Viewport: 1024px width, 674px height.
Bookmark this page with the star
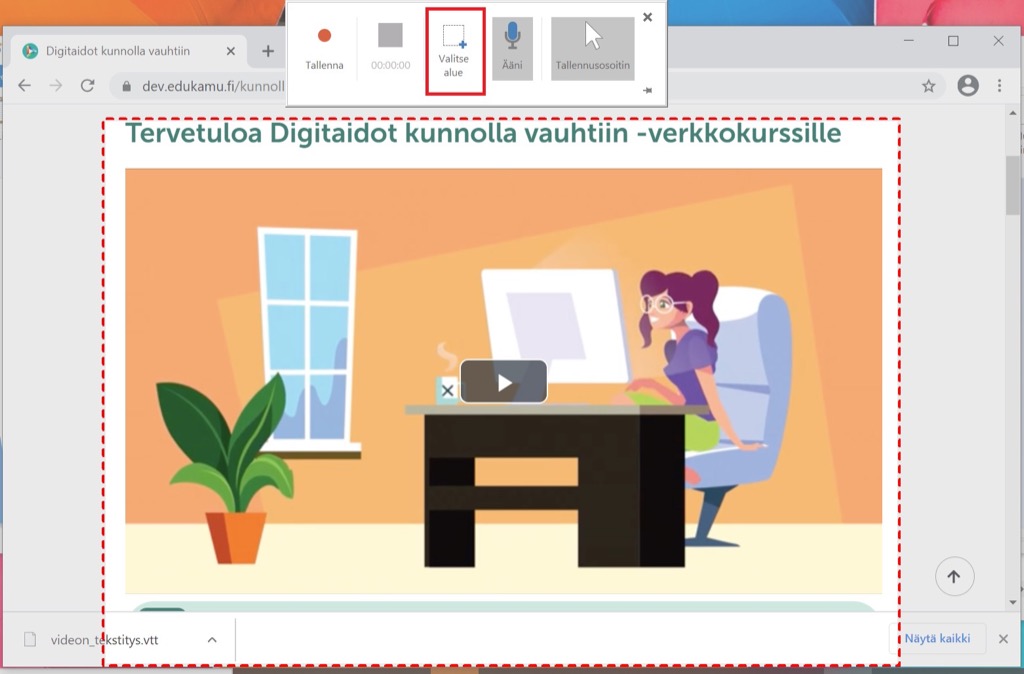[928, 86]
